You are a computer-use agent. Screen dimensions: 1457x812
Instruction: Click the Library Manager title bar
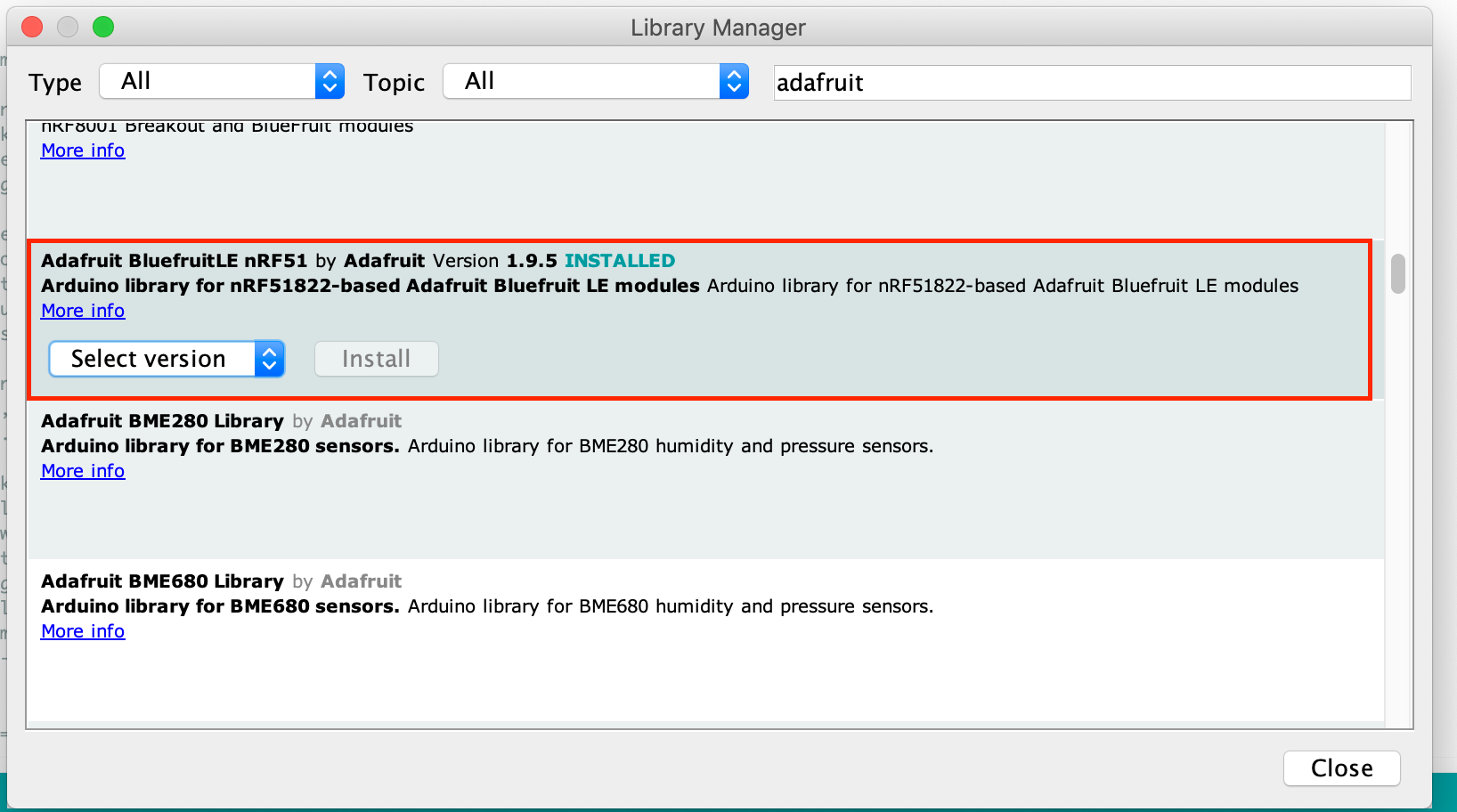(x=718, y=28)
